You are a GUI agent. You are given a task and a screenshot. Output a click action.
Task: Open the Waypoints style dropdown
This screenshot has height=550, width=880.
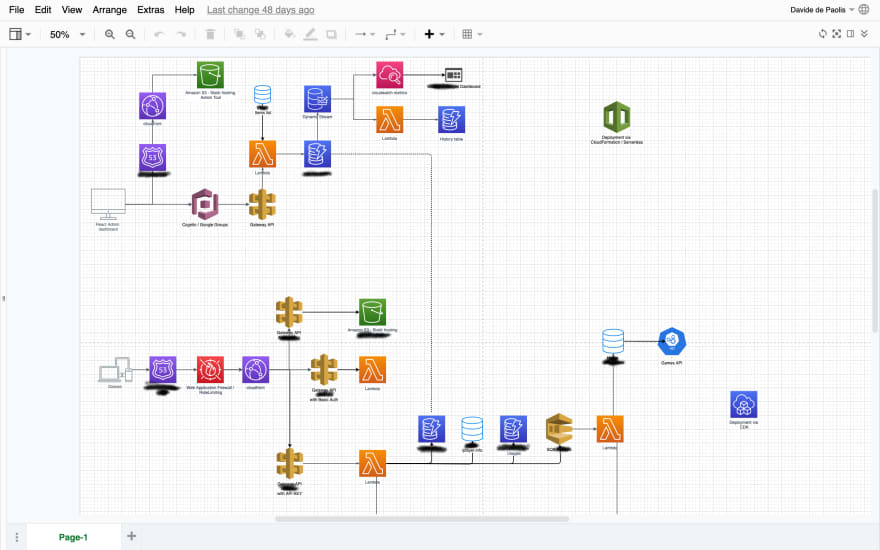pos(395,34)
